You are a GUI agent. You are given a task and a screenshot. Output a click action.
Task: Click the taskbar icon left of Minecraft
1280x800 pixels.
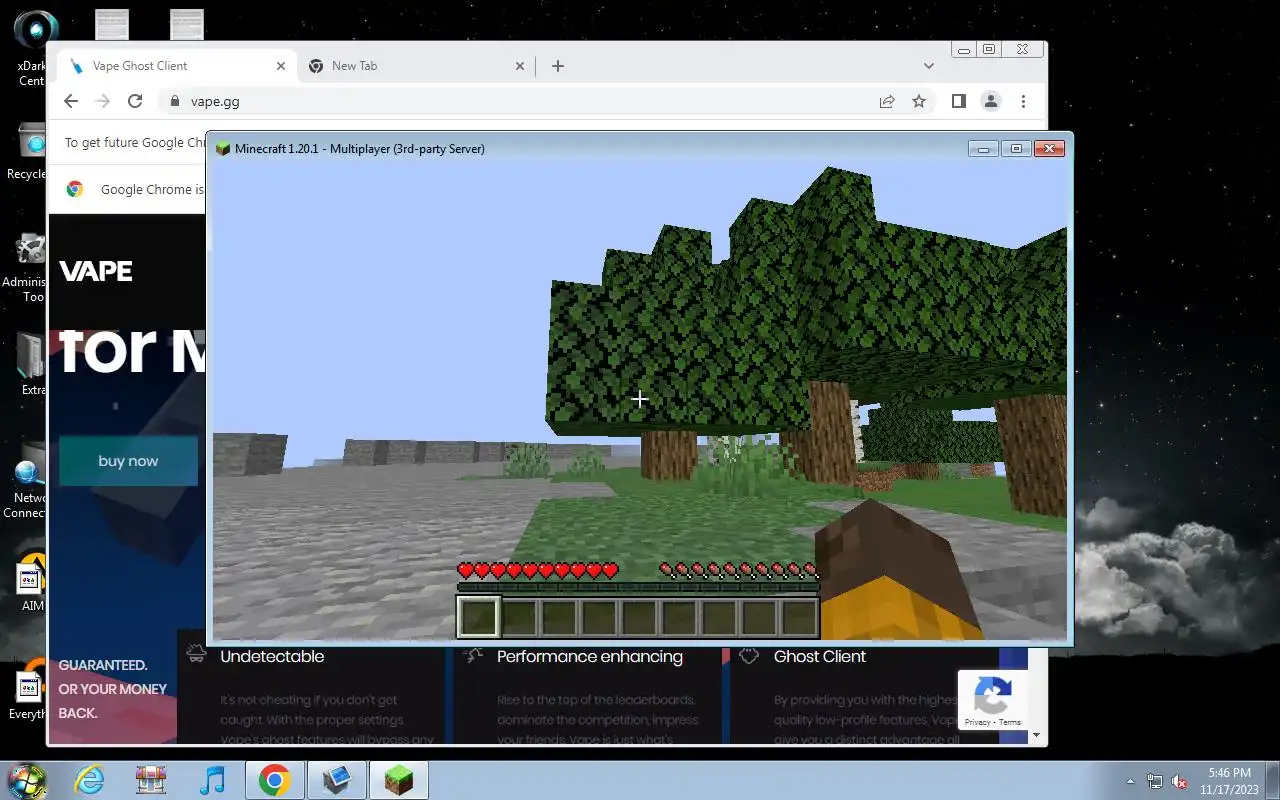click(x=337, y=780)
